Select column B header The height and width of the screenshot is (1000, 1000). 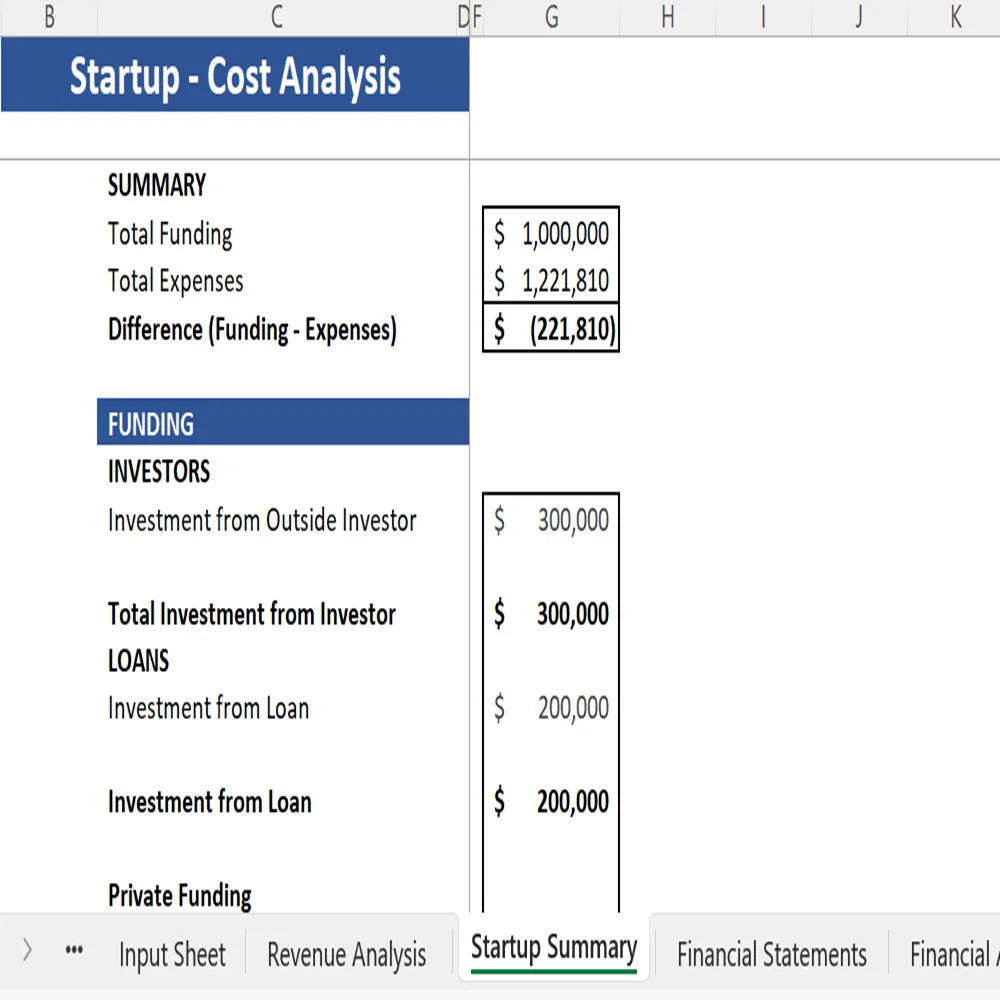tap(49, 17)
